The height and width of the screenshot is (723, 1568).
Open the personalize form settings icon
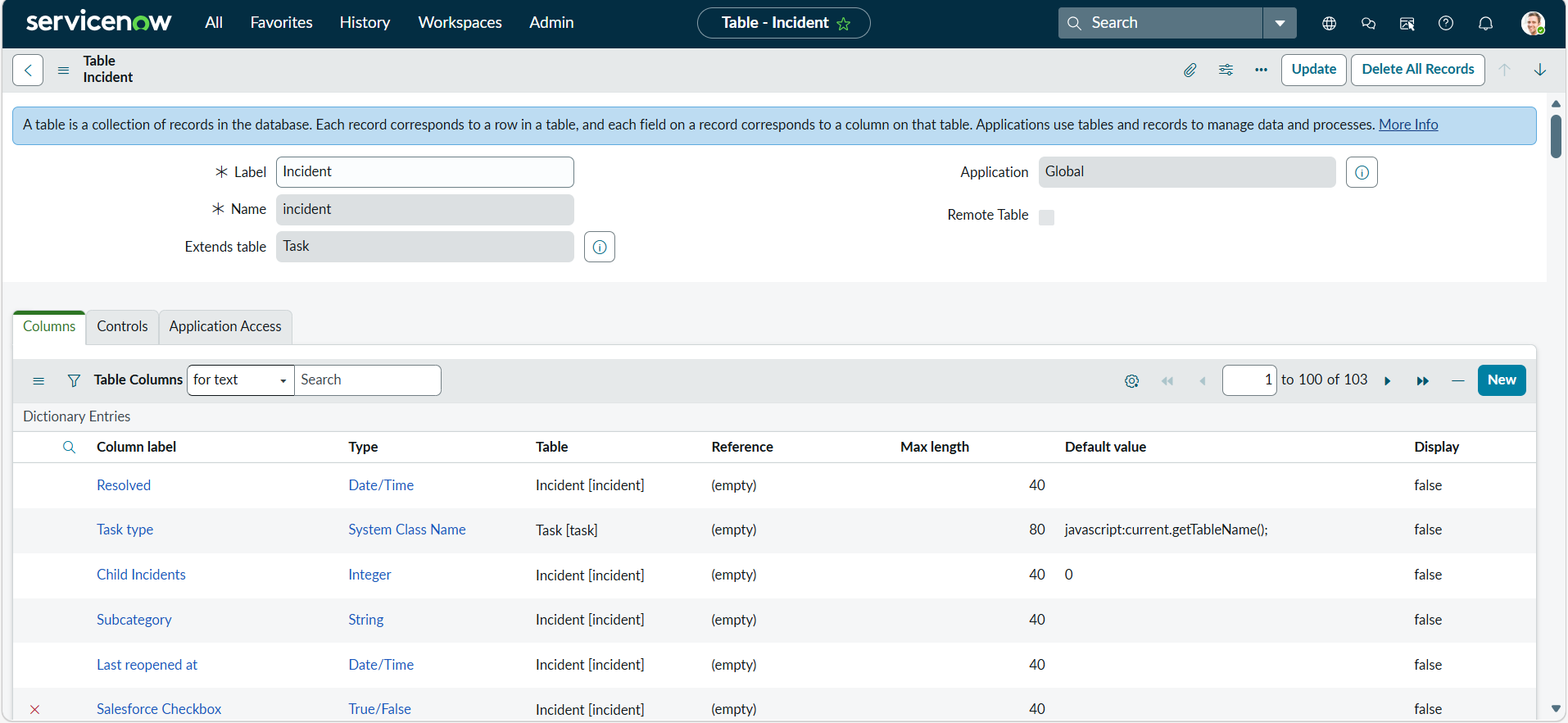click(x=1226, y=70)
